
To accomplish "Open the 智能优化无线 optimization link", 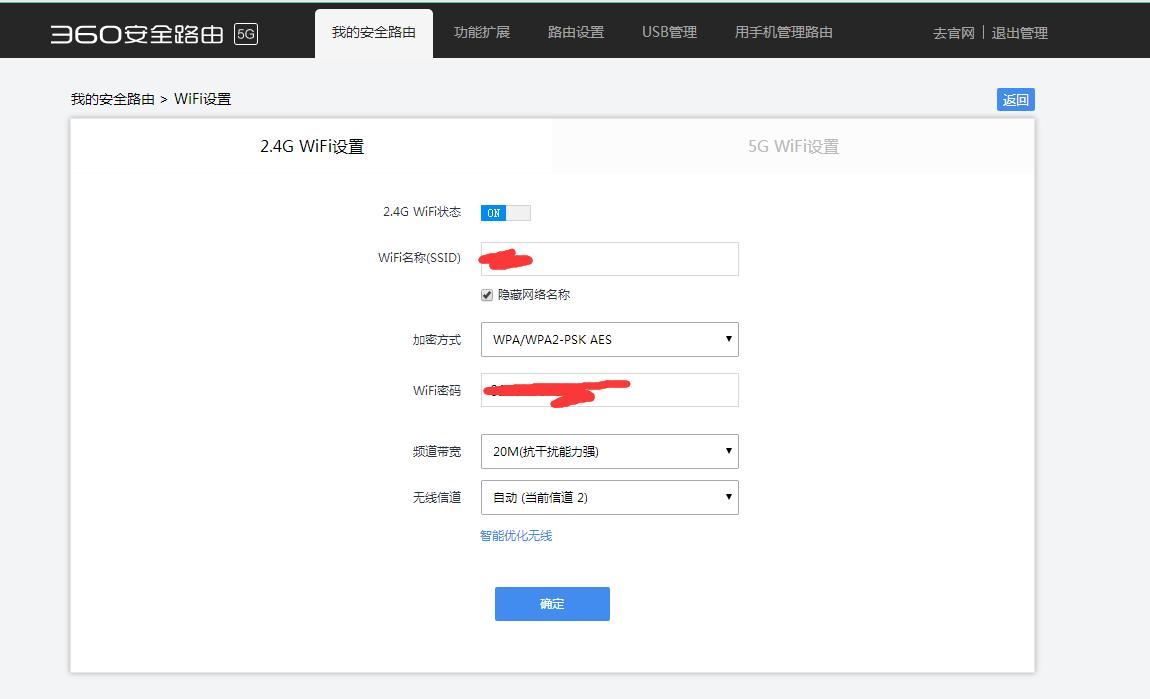I will (x=514, y=535).
